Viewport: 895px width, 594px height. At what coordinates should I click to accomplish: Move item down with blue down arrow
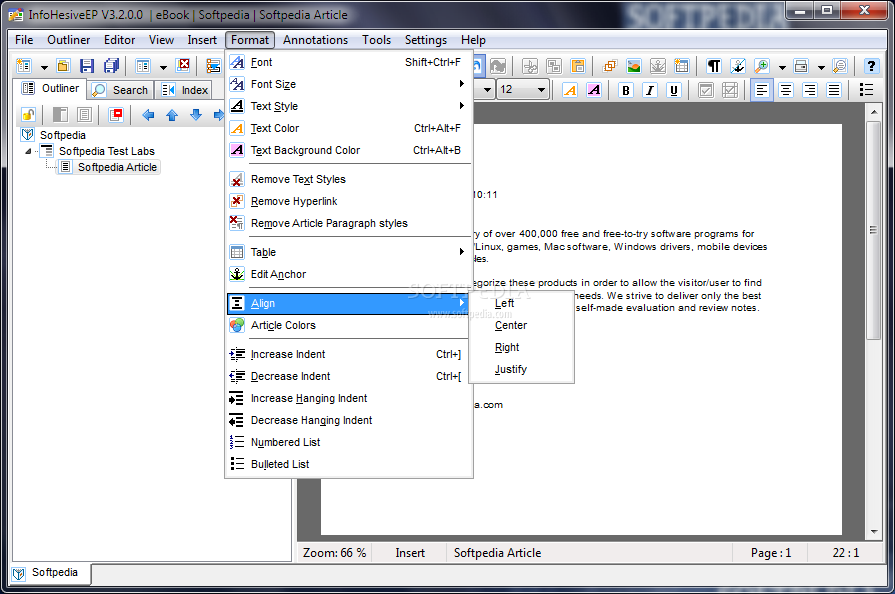[x=196, y=115]
